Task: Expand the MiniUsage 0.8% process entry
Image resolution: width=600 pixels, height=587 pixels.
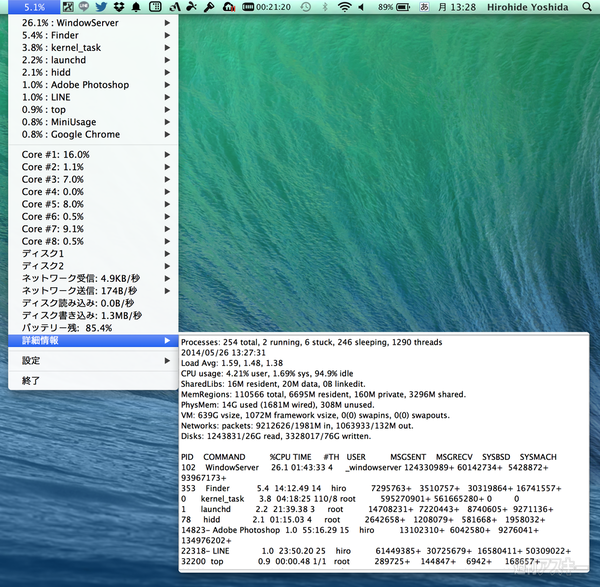Action: (x=93, y=122)
